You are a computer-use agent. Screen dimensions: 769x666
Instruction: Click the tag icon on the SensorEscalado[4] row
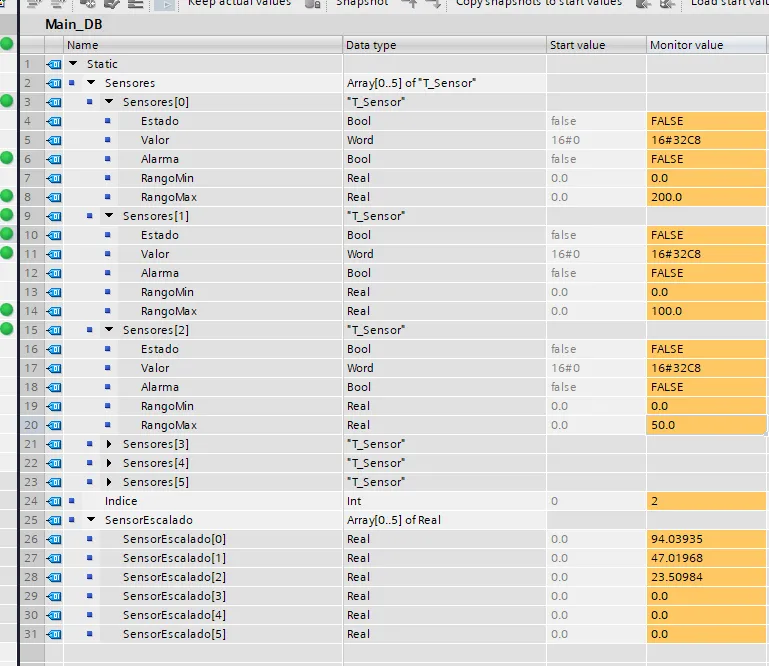coord(54,615)
